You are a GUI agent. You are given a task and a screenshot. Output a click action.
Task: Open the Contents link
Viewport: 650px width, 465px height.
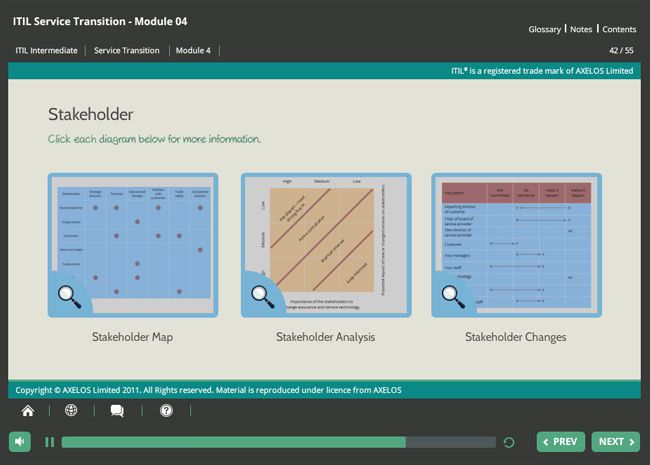(619, 29)
